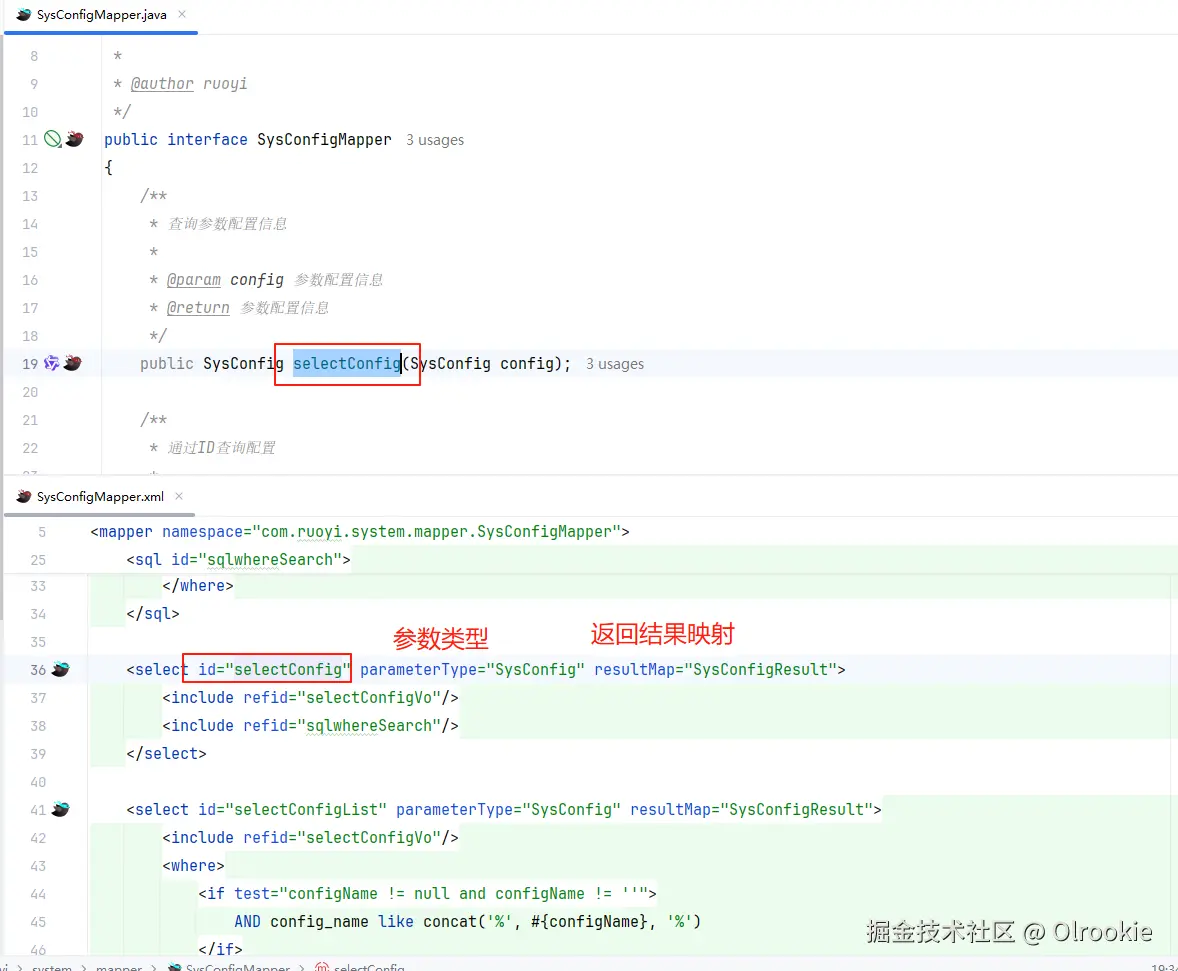This screenshot has height=971, width=1178.
Task: Click the @author tag in the Javadoc
Action: [162, 83]
